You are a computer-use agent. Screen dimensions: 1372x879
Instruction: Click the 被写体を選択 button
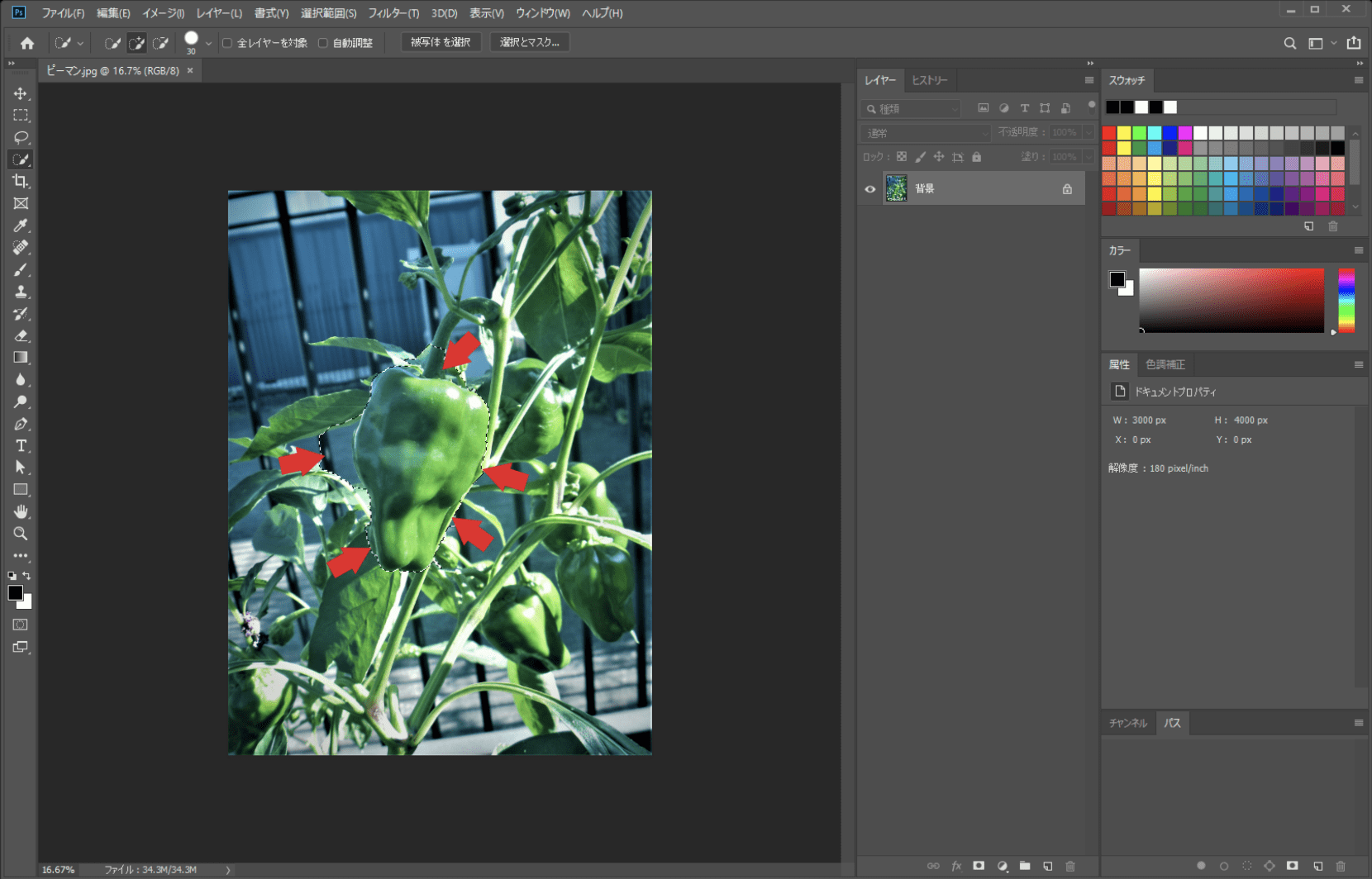[x=441, y=42]
